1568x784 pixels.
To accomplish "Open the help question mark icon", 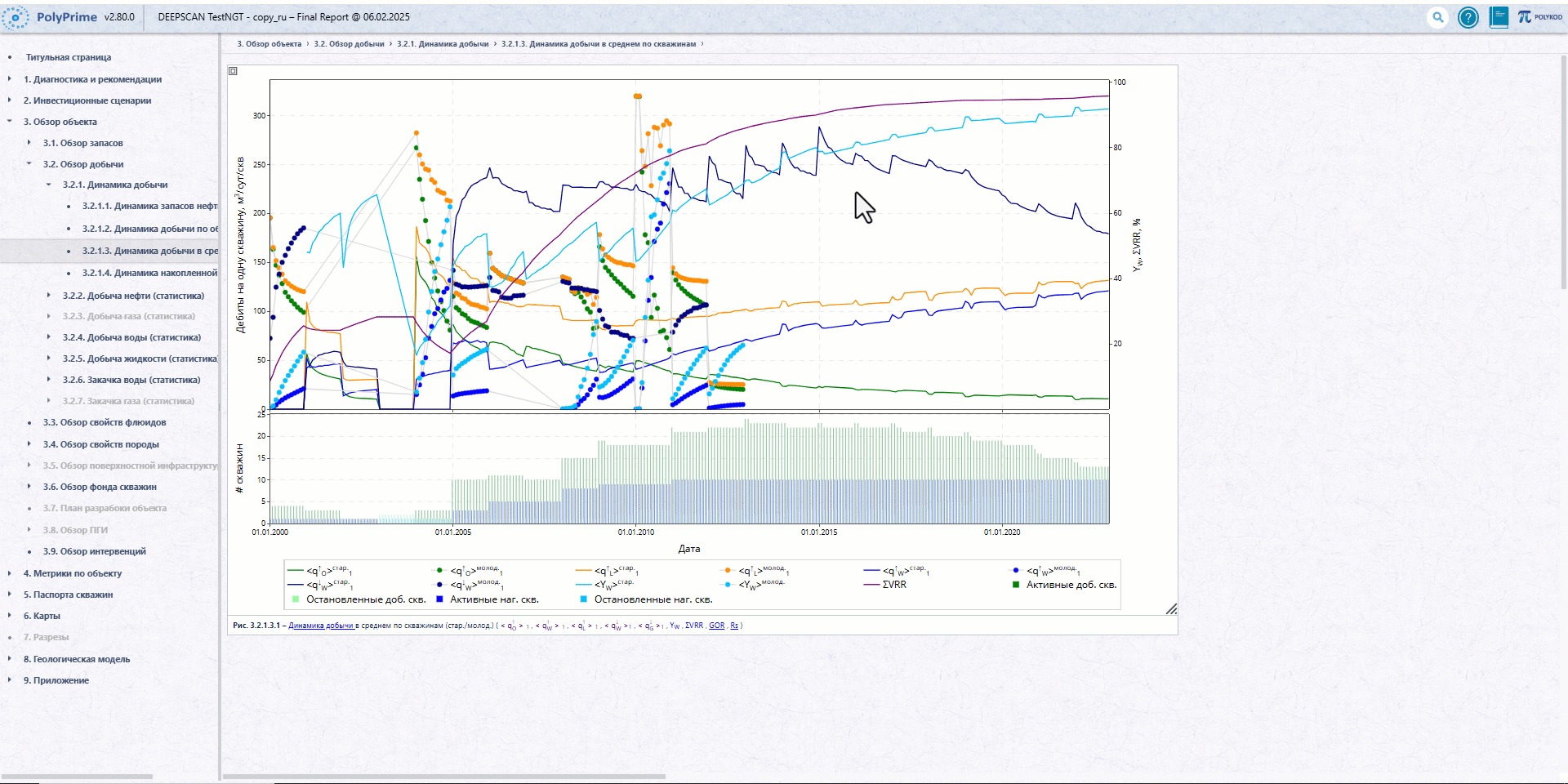I will (1468, 17).
